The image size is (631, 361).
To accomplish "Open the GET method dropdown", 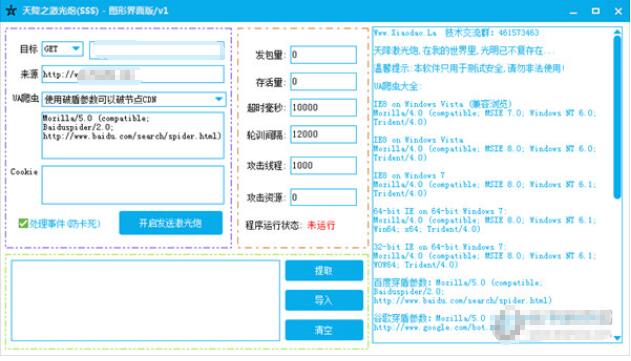I will (62, 49).
